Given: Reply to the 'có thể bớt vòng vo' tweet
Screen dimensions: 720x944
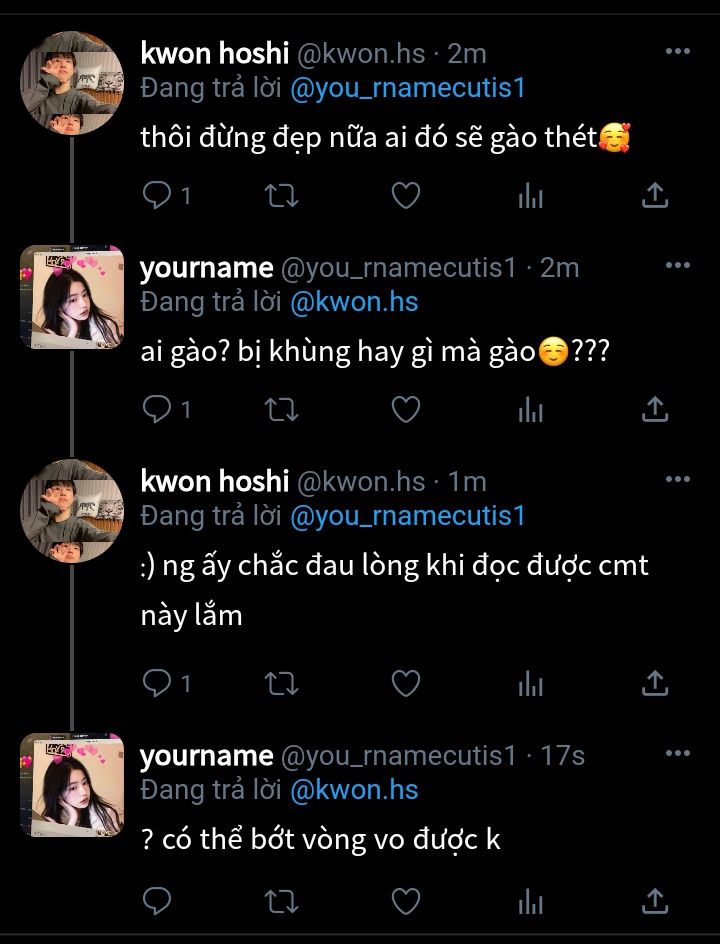Looking at the screenshot, I should pos(157,900).
